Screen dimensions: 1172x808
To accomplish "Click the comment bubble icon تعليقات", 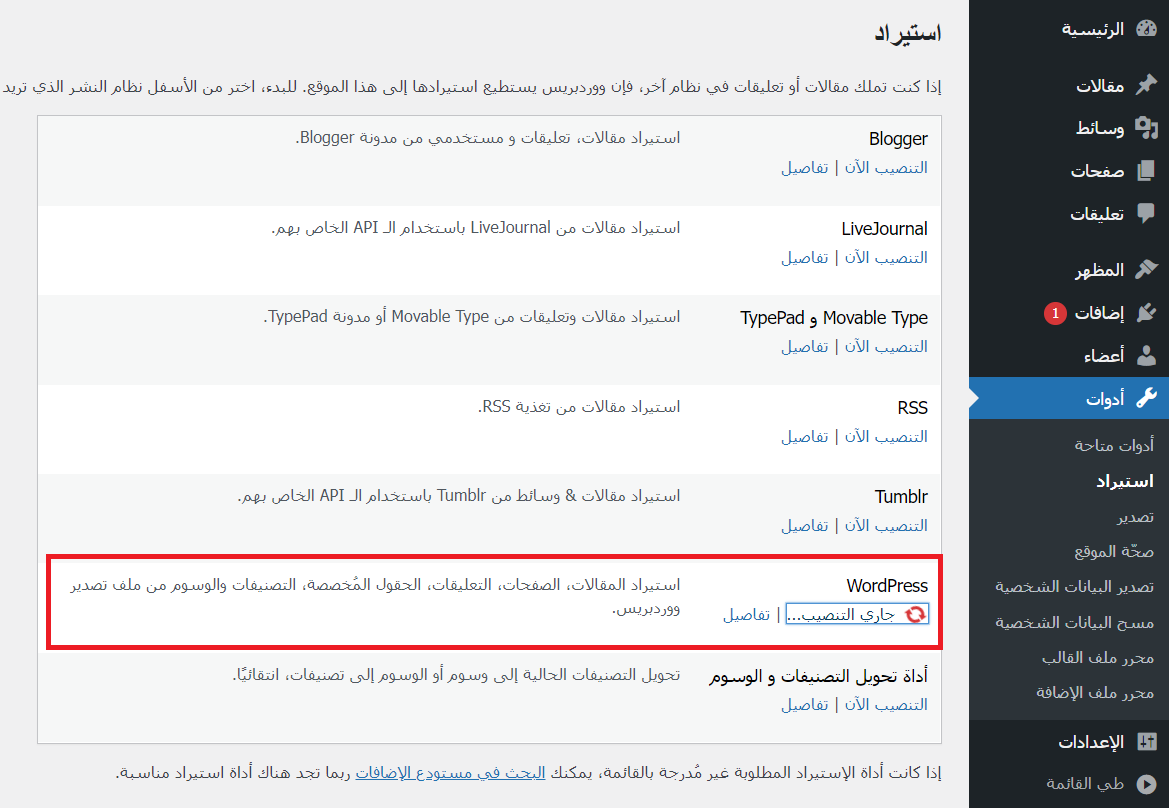I will click(x=1146, y=214).
